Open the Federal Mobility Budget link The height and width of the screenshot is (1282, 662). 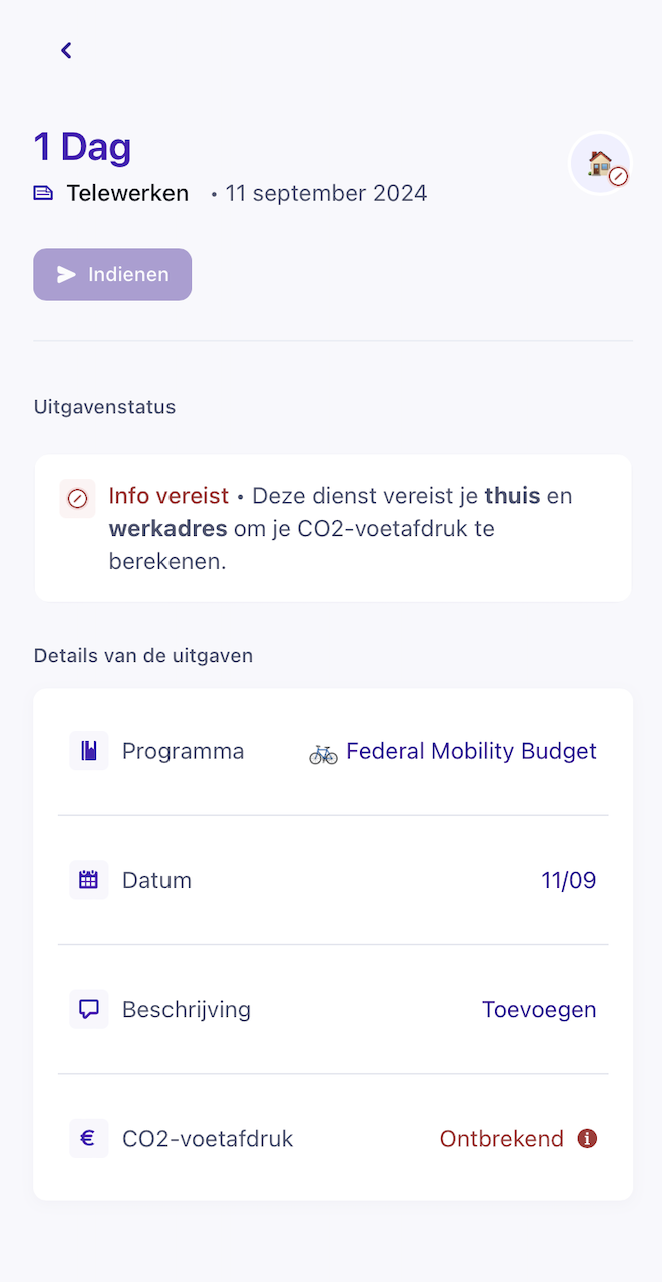[471, 751]
